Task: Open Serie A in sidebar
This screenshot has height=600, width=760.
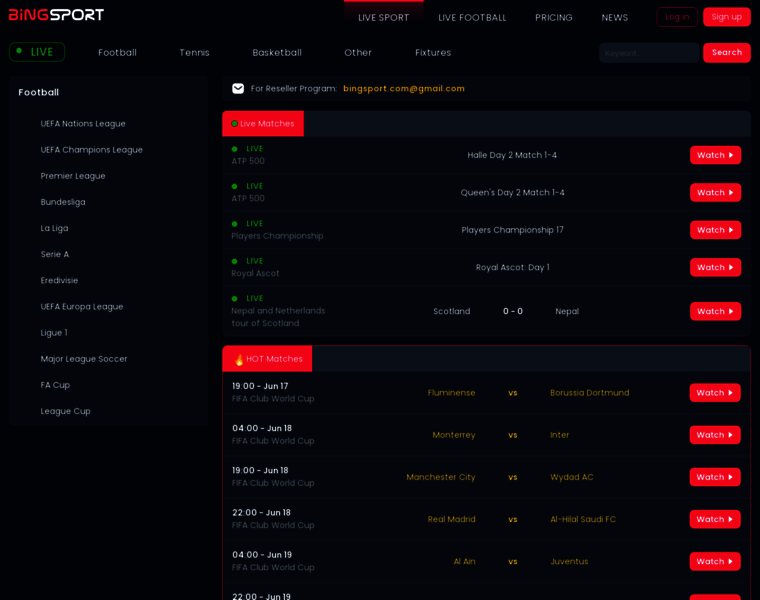Action: point(55,254)
